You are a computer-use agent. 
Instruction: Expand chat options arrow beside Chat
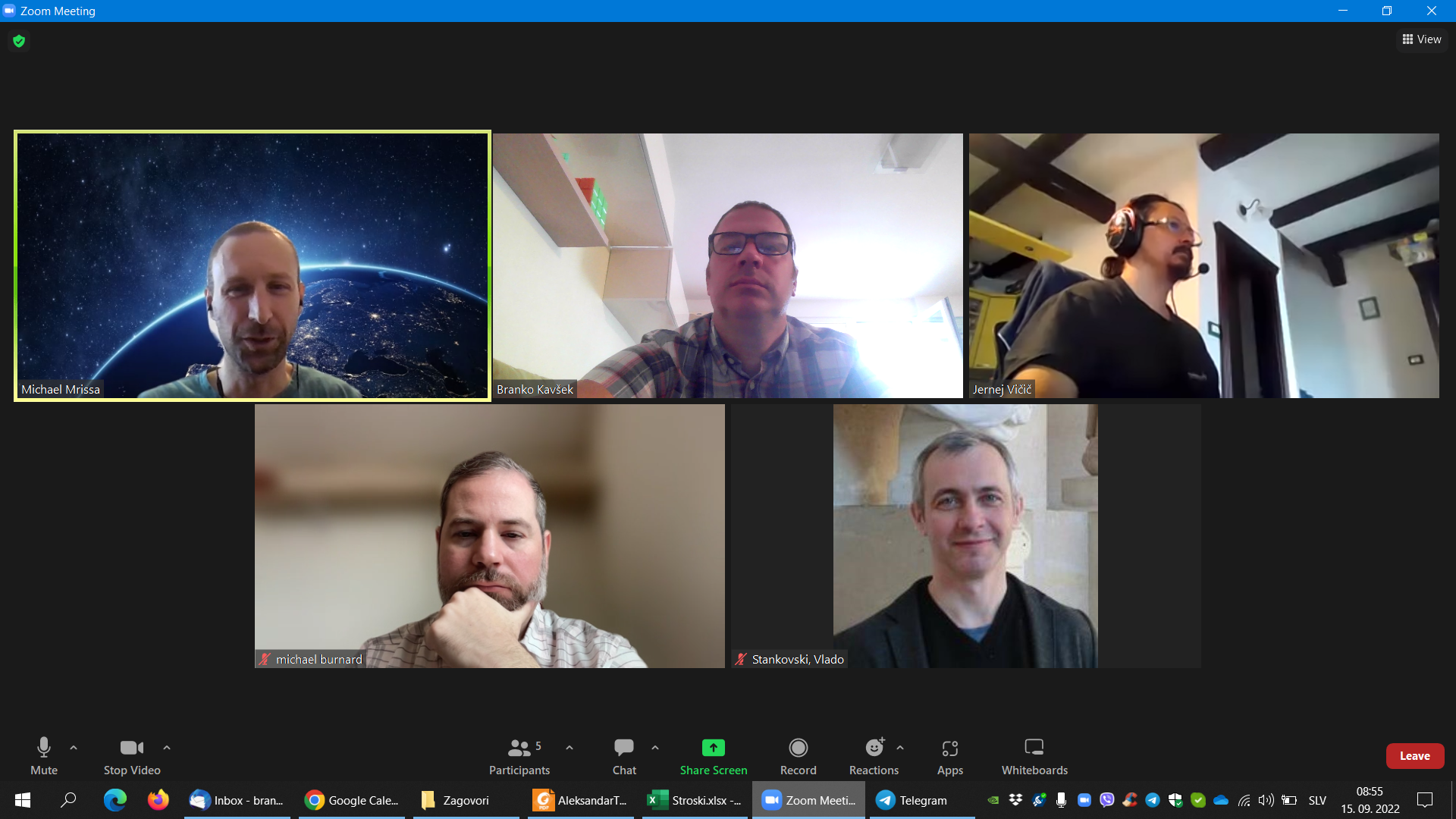coord(655,748)
